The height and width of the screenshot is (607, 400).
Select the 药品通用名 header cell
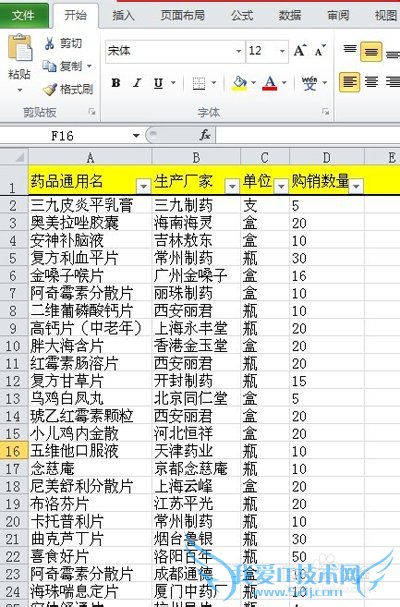(x=90, y=180)
